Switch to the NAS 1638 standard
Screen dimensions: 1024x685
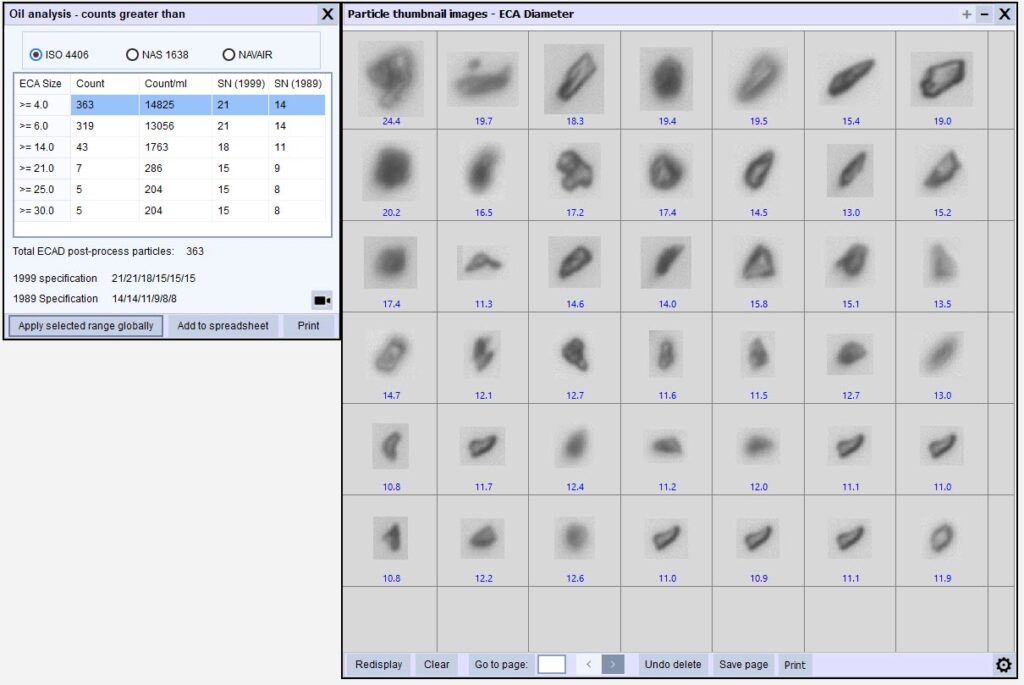coord(131,54)
